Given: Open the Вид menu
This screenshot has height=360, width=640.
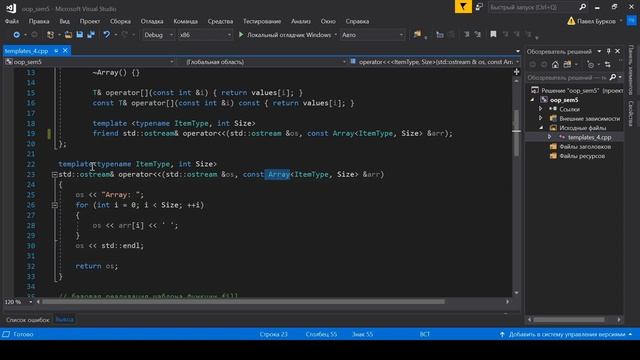Looking at the screenshot, I should pos(64,21).
